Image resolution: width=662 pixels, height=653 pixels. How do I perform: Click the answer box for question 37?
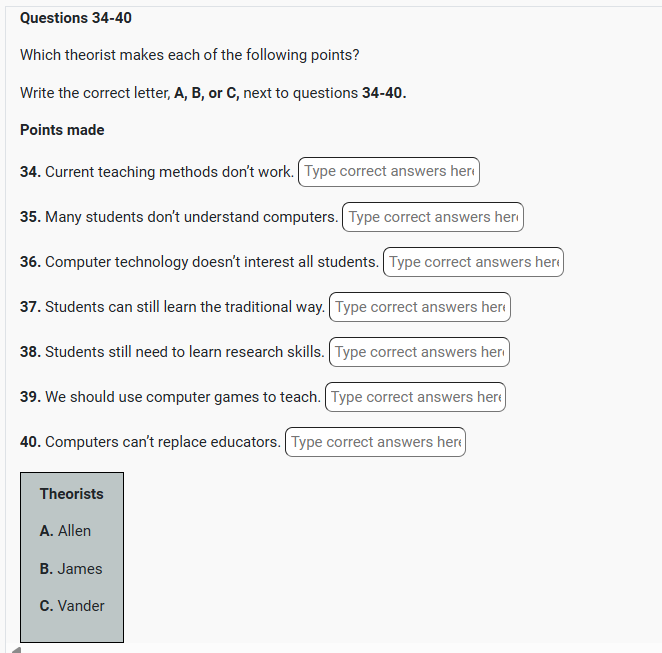420,307
